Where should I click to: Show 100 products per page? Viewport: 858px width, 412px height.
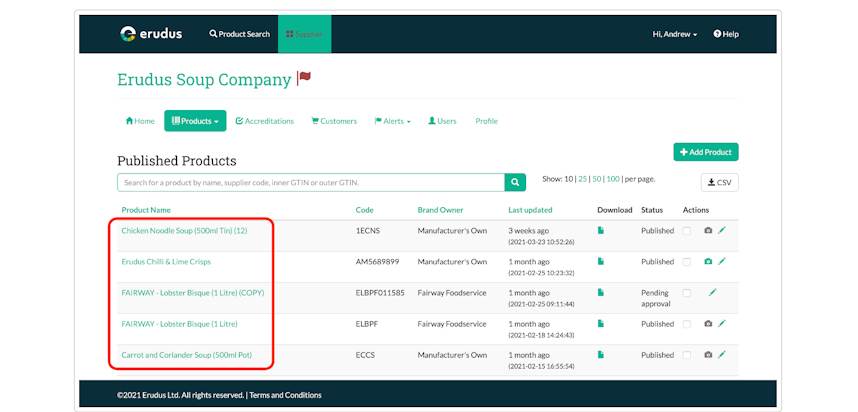[x=613, y=179]
